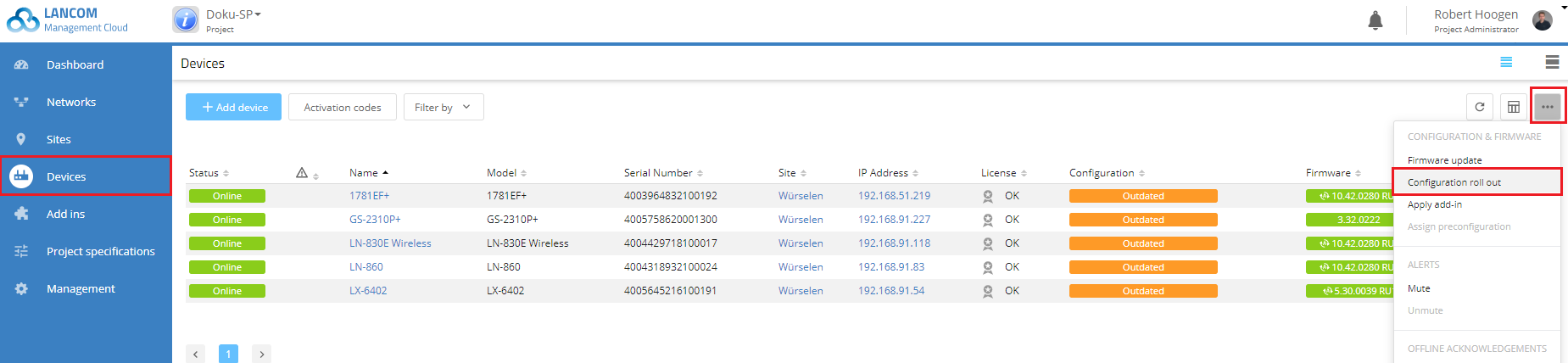
Task: Expand the Filter by dropdown
Action: tap(443, 107)
